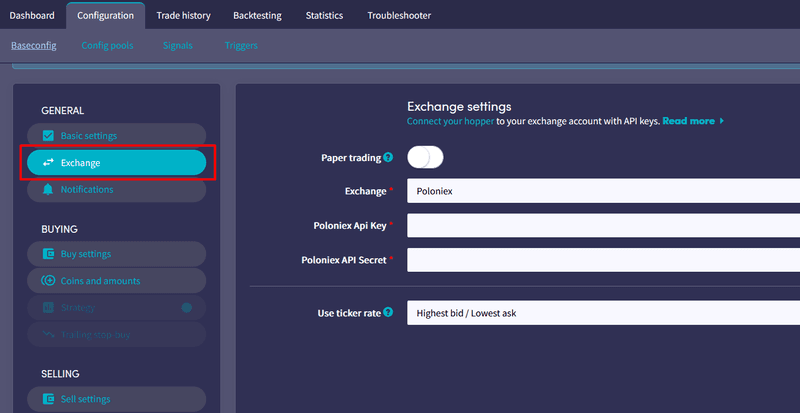The height and width of the screenshot is (413, 800).
Task: Click the Strategy chart icon
Action: (48, 308)
